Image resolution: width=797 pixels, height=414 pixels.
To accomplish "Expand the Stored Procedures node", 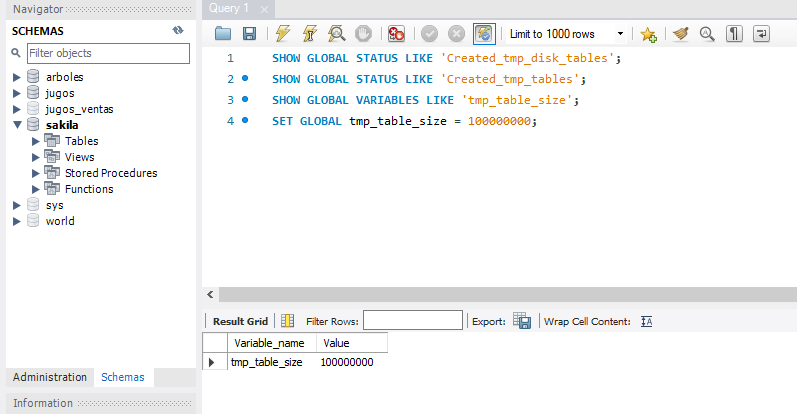I will pos(36,173).
